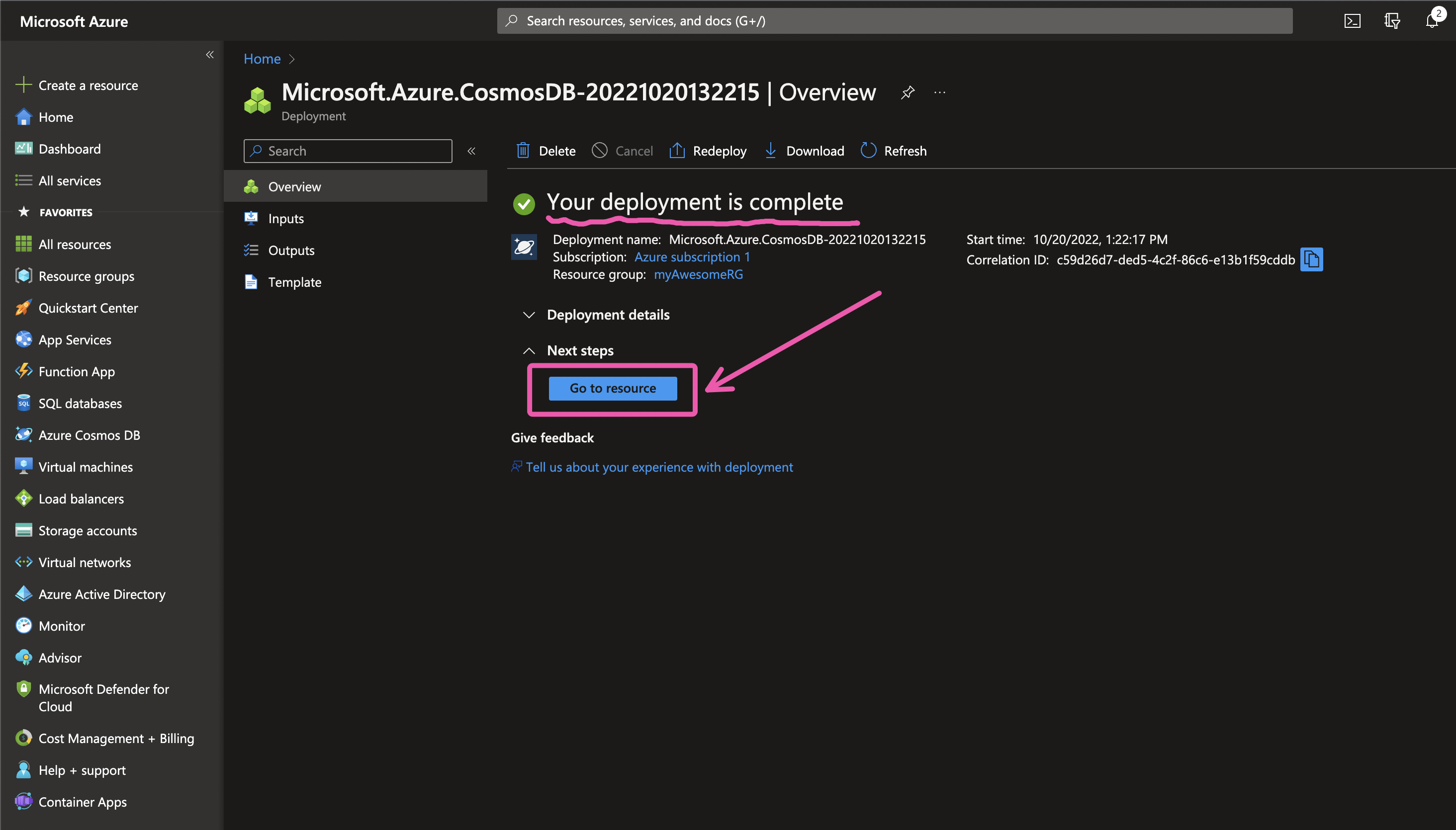Collapse the Next steps section

click(529, 350)
